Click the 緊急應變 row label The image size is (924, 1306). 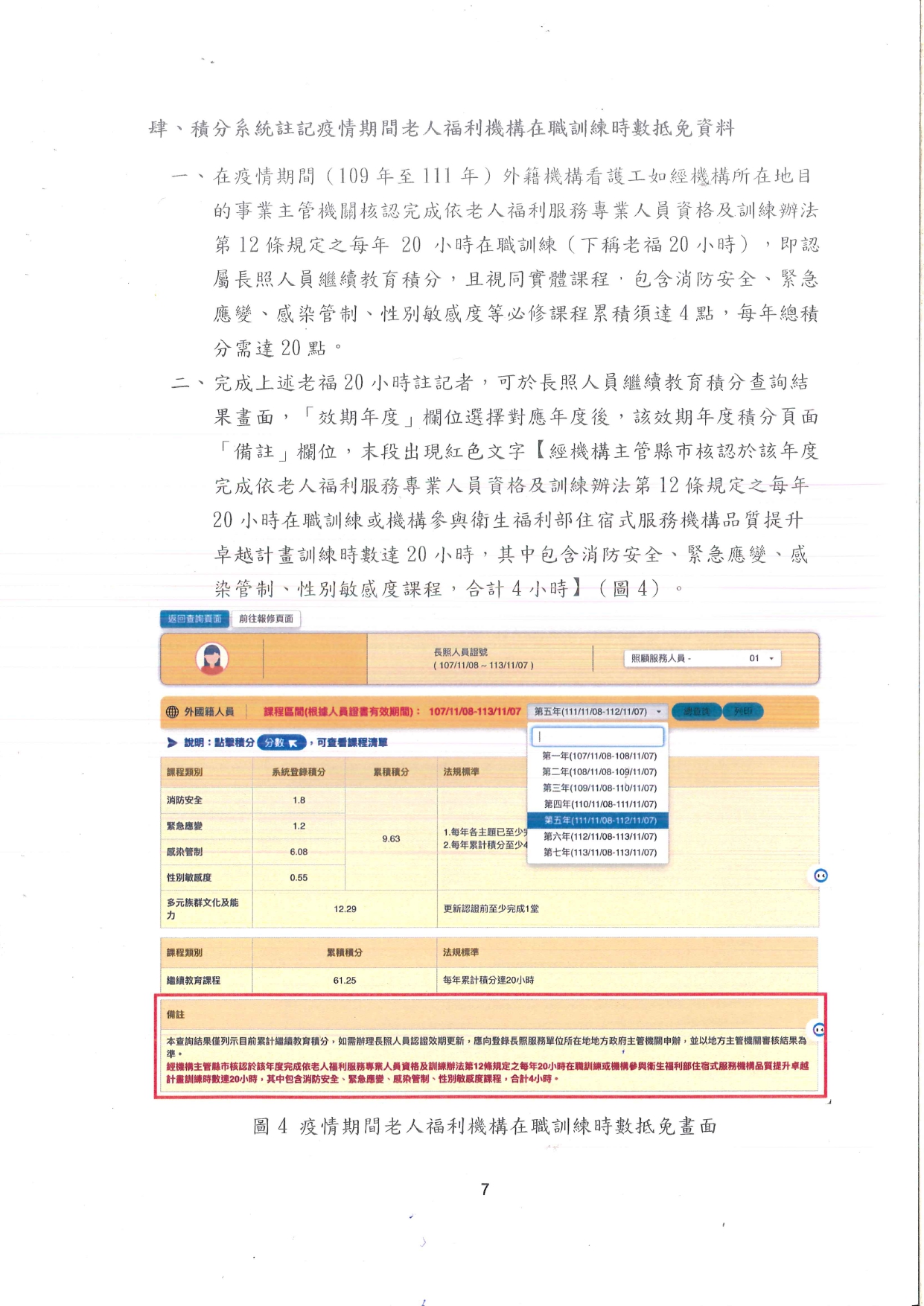[x=185, y=826]
